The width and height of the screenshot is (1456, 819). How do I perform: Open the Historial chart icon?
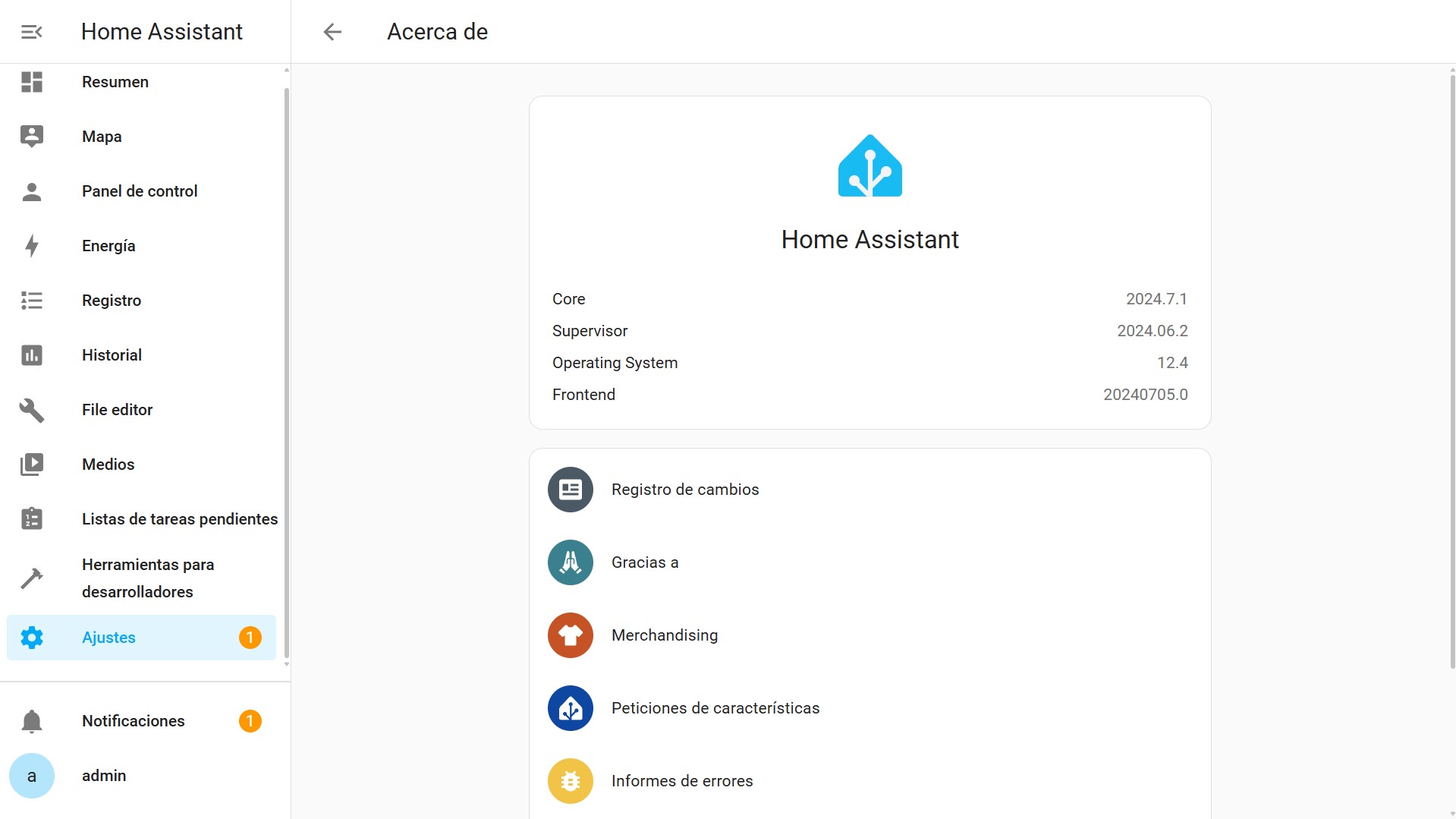[x=32, y=355]
